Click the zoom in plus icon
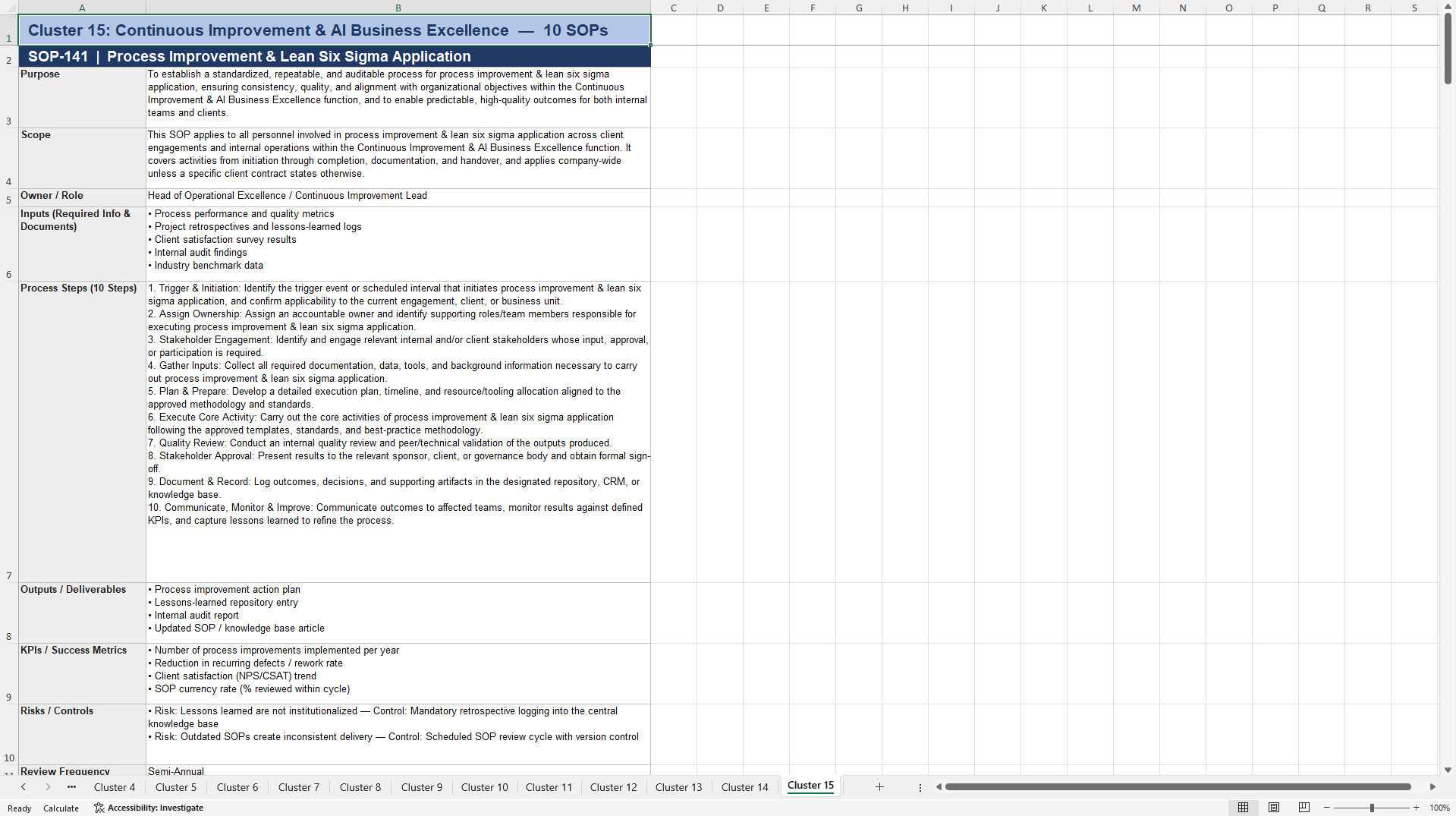Image resolution: width=1456 pixels, height=816 pixels. pyautogui.click(x=1417, y=808)
